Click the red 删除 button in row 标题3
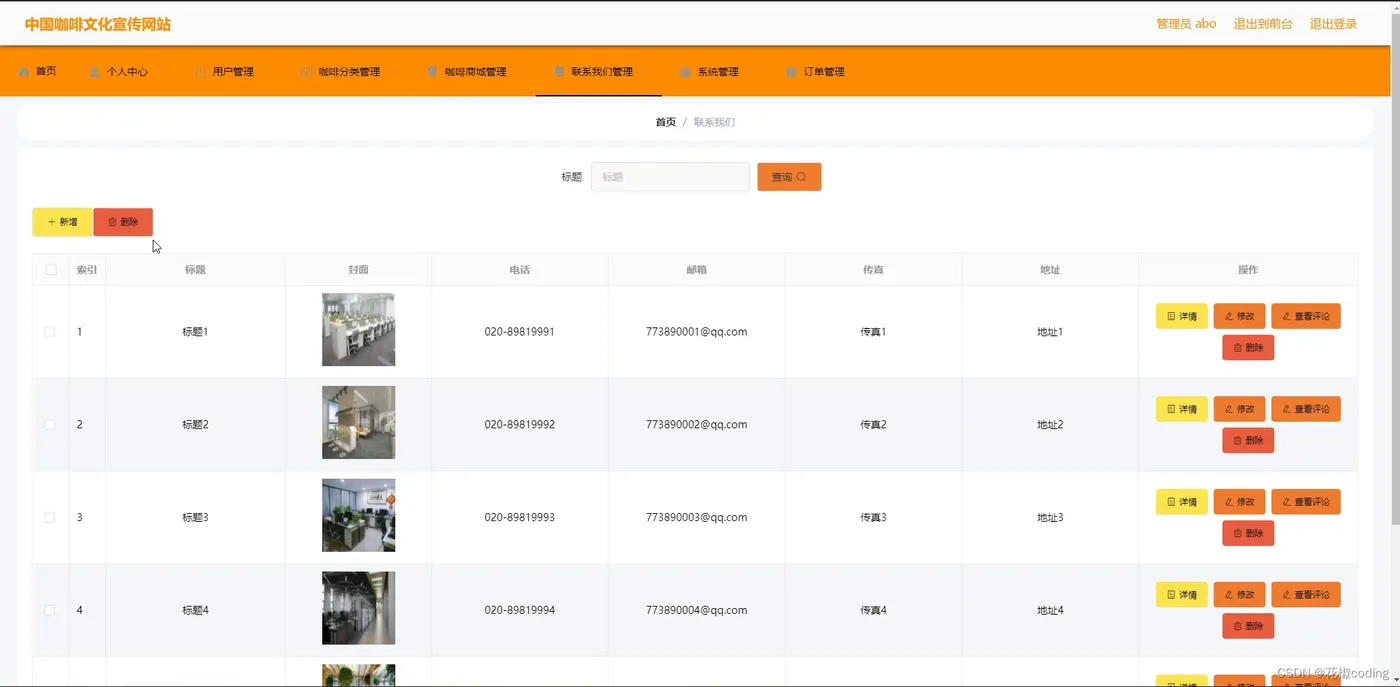This screenshot has width=1400, height=687. (1248, 533)
